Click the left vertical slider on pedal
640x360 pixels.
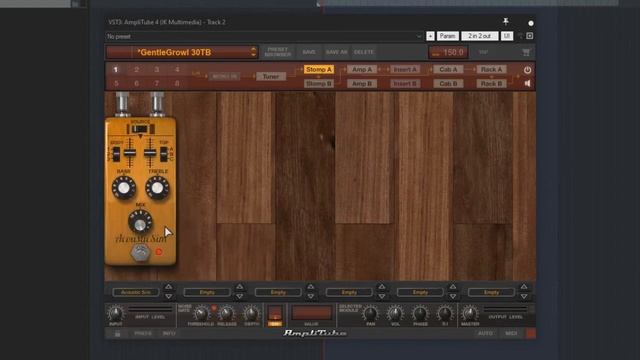[130, 153]
